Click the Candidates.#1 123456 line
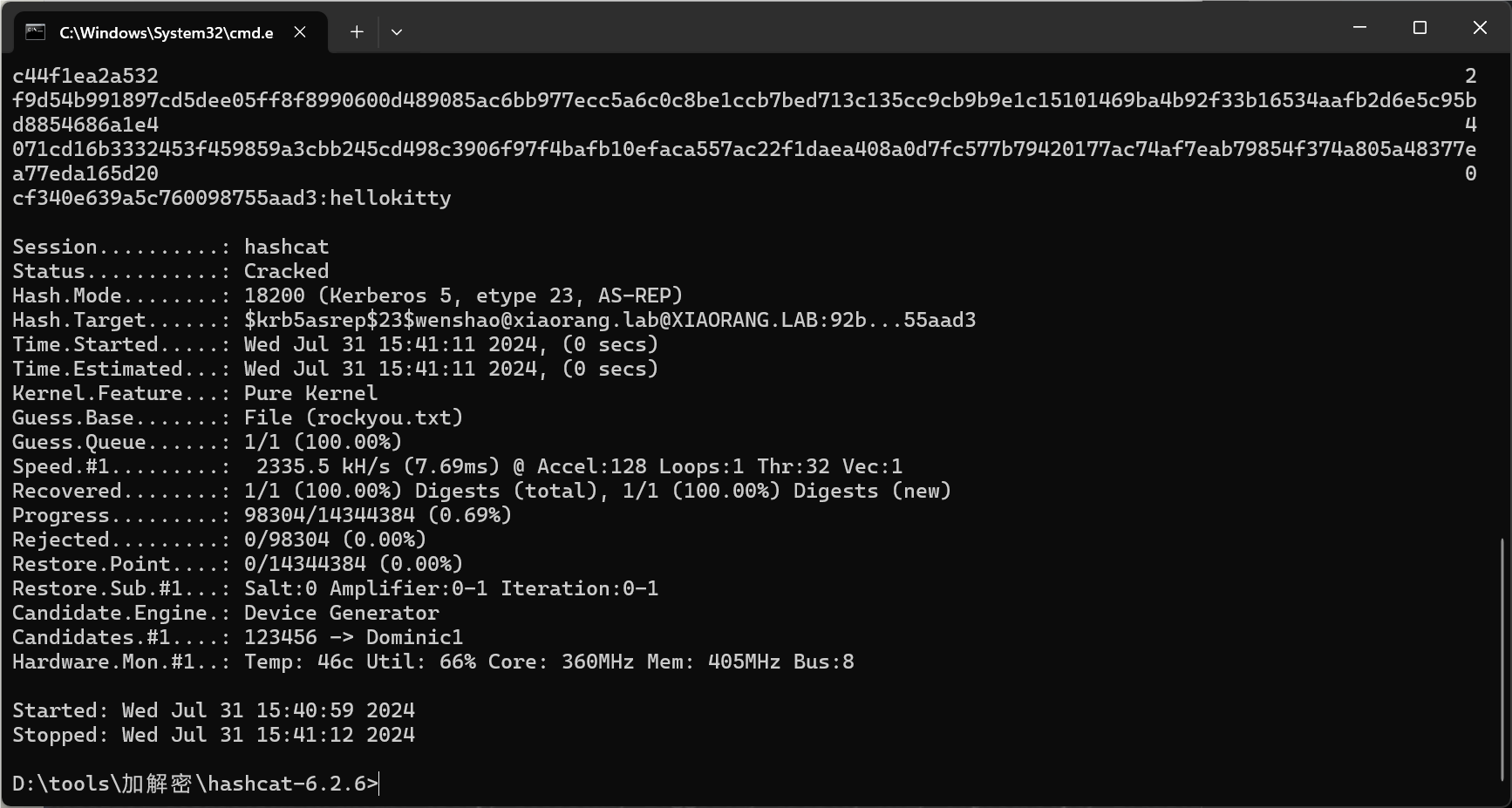Viewport: 1512px width, 808px height. 238,638
